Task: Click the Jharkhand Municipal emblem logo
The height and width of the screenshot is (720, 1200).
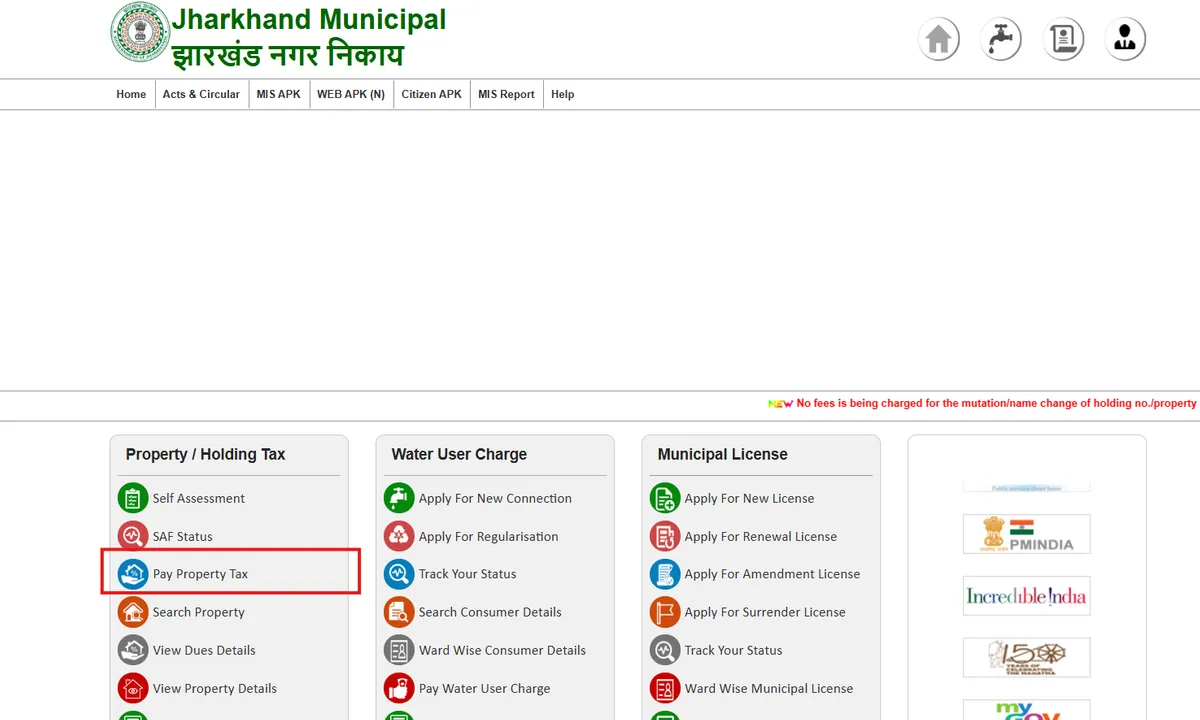Action: pos(140,33)
